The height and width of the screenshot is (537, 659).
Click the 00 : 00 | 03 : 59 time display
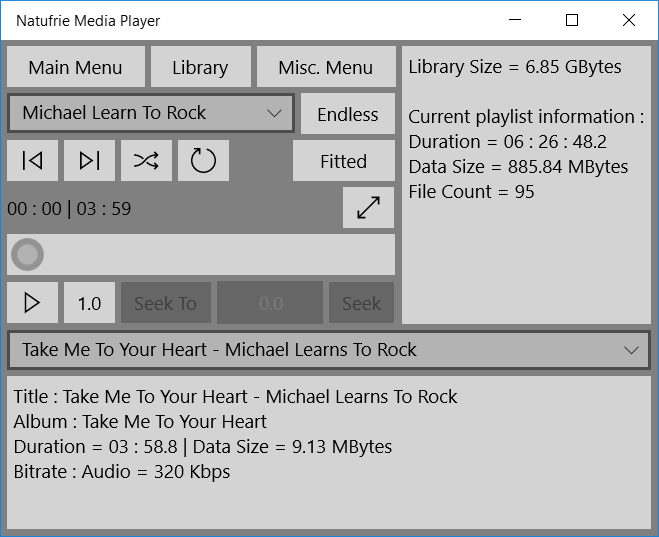69,208
